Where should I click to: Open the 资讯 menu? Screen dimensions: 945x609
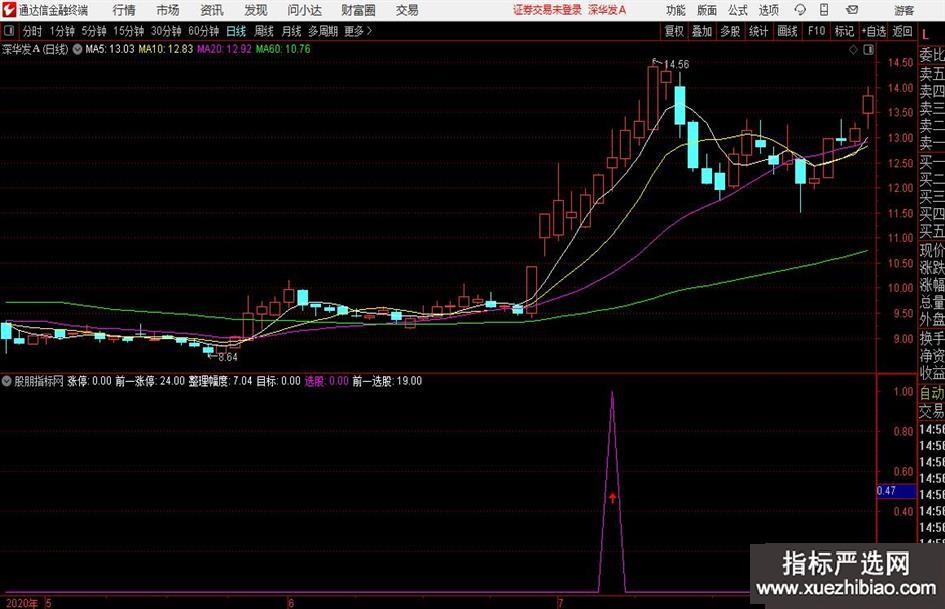(212, 10)
